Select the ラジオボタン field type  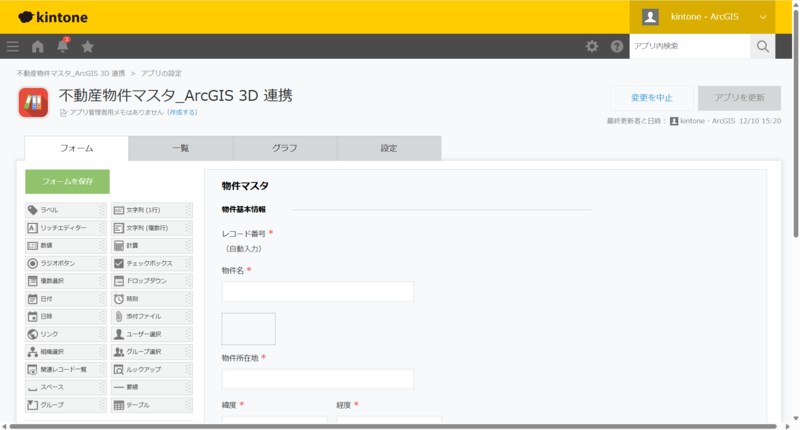pyautogui.click(x=66, y=263)
